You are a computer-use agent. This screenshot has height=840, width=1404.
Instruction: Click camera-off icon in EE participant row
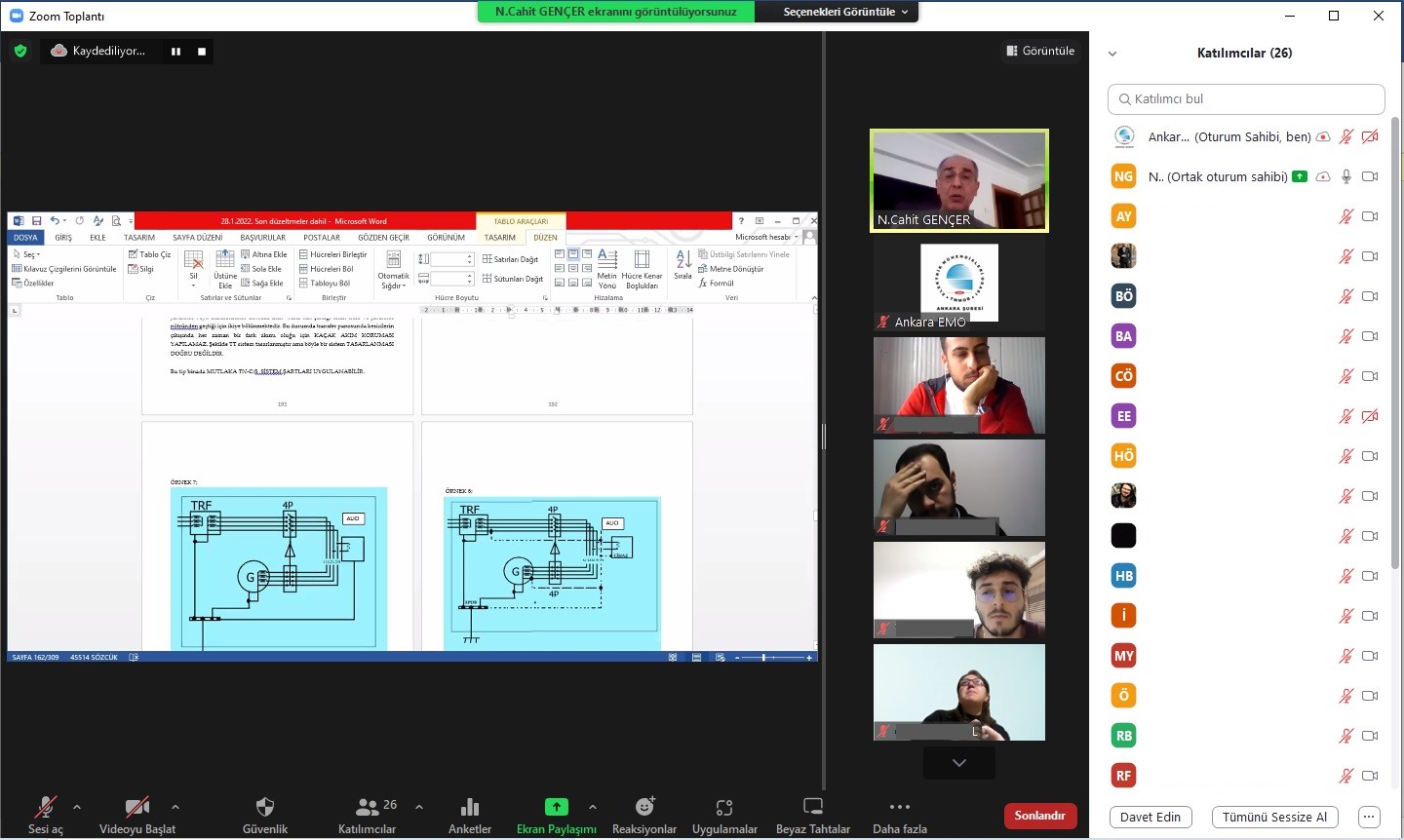[x=1370, y=416]
